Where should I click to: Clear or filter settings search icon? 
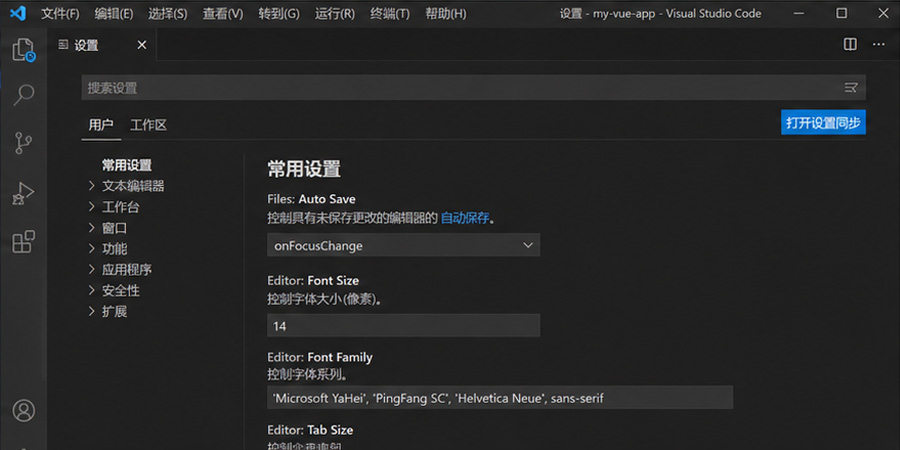[851, 88]
